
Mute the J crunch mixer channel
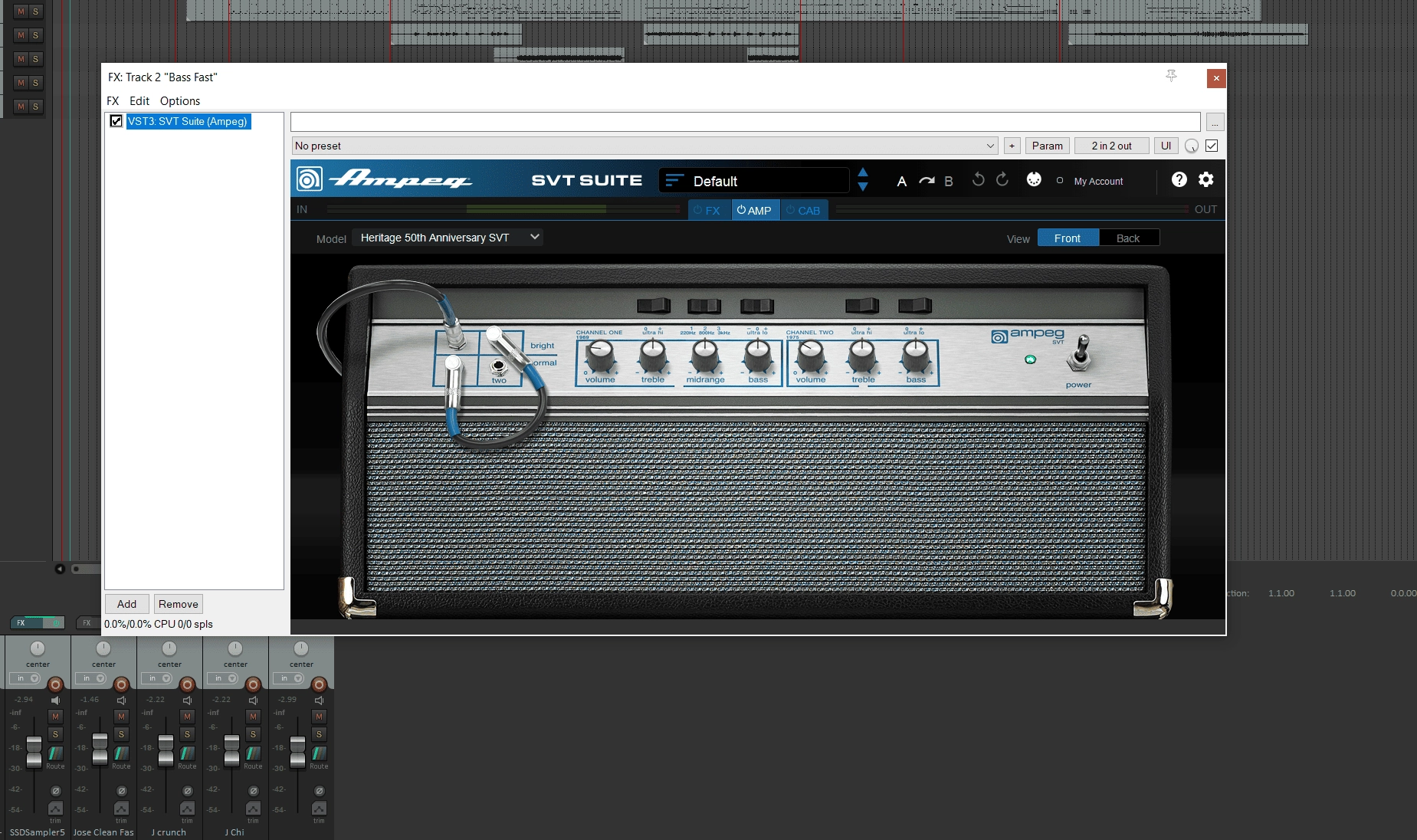187,717
